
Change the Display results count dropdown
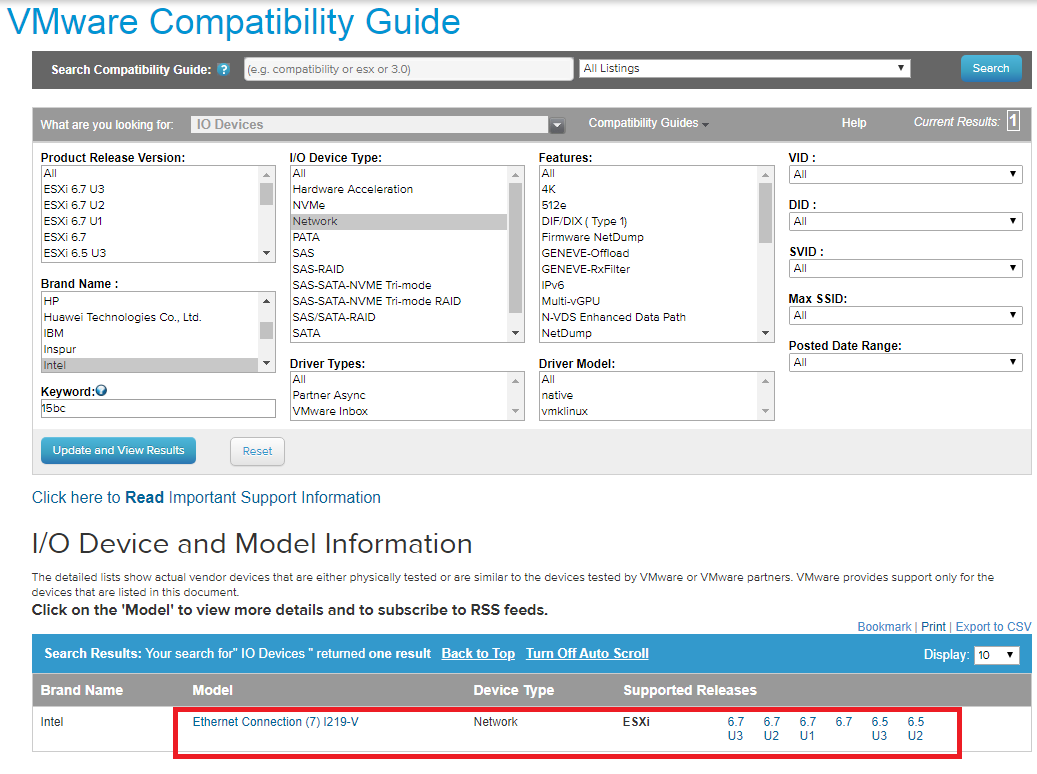point(997,655)
